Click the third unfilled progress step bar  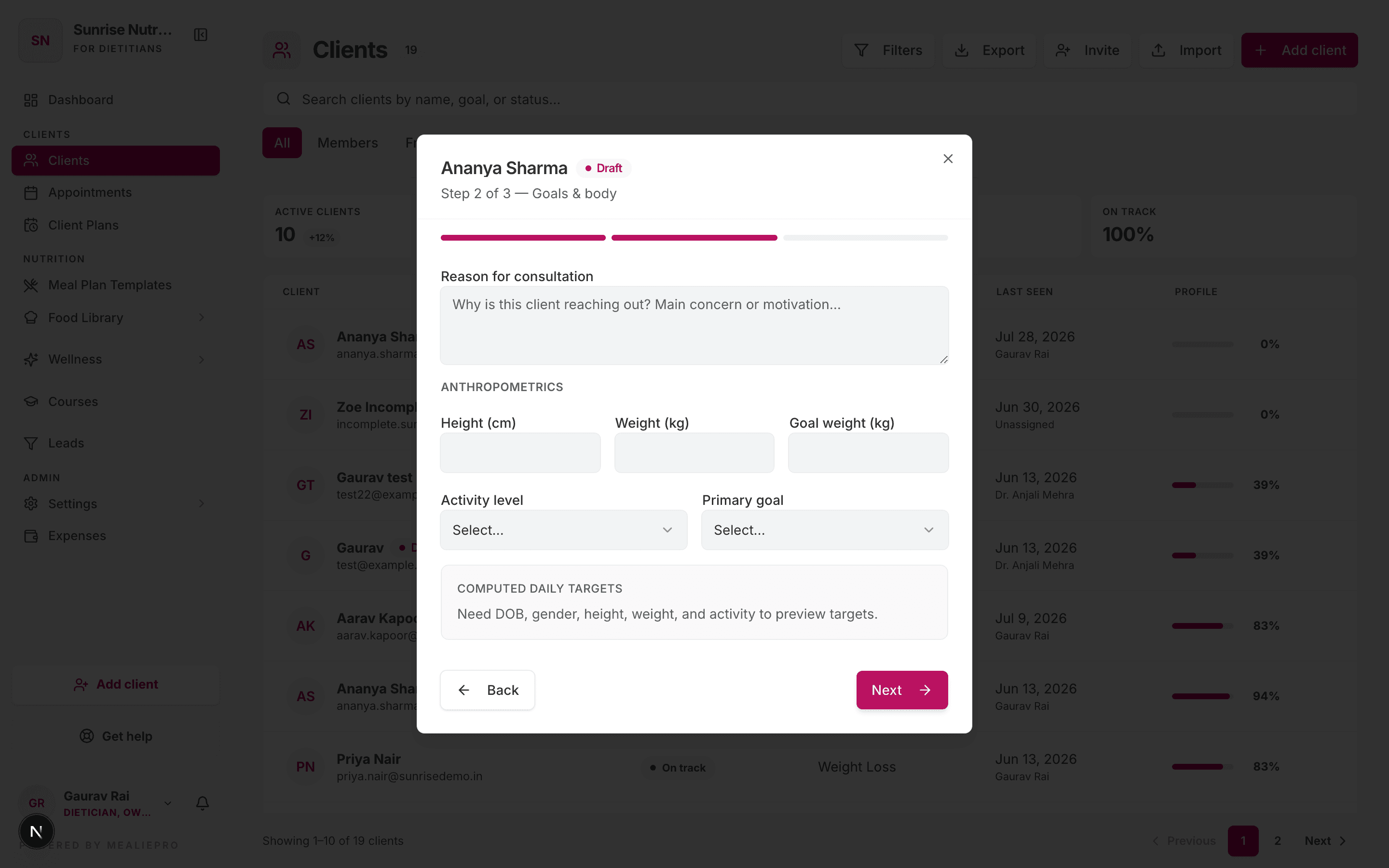click(865, 238)
